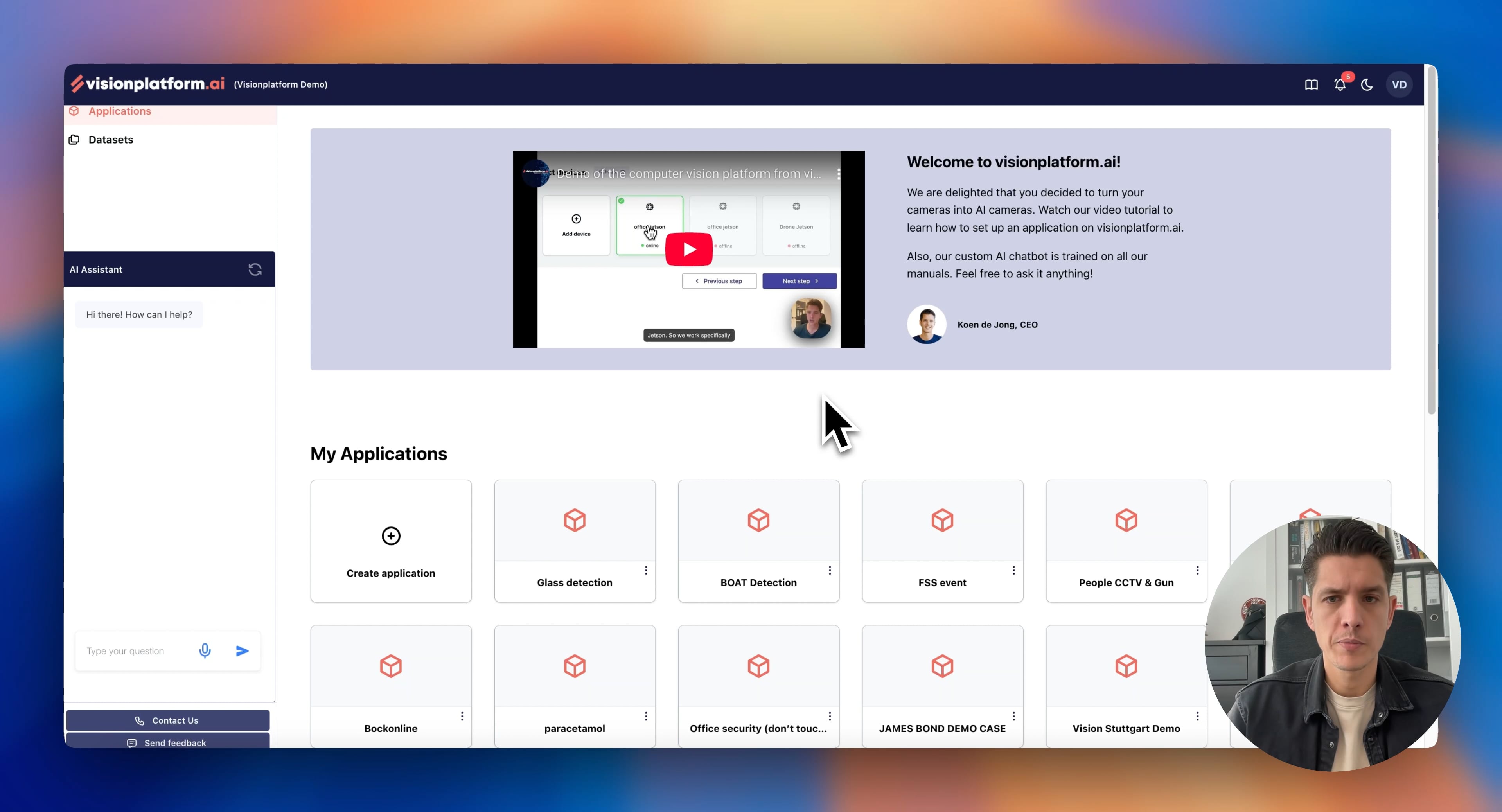Click the Contact Us button
This screenshot has width=1502, height=812.
click(168, 720)
